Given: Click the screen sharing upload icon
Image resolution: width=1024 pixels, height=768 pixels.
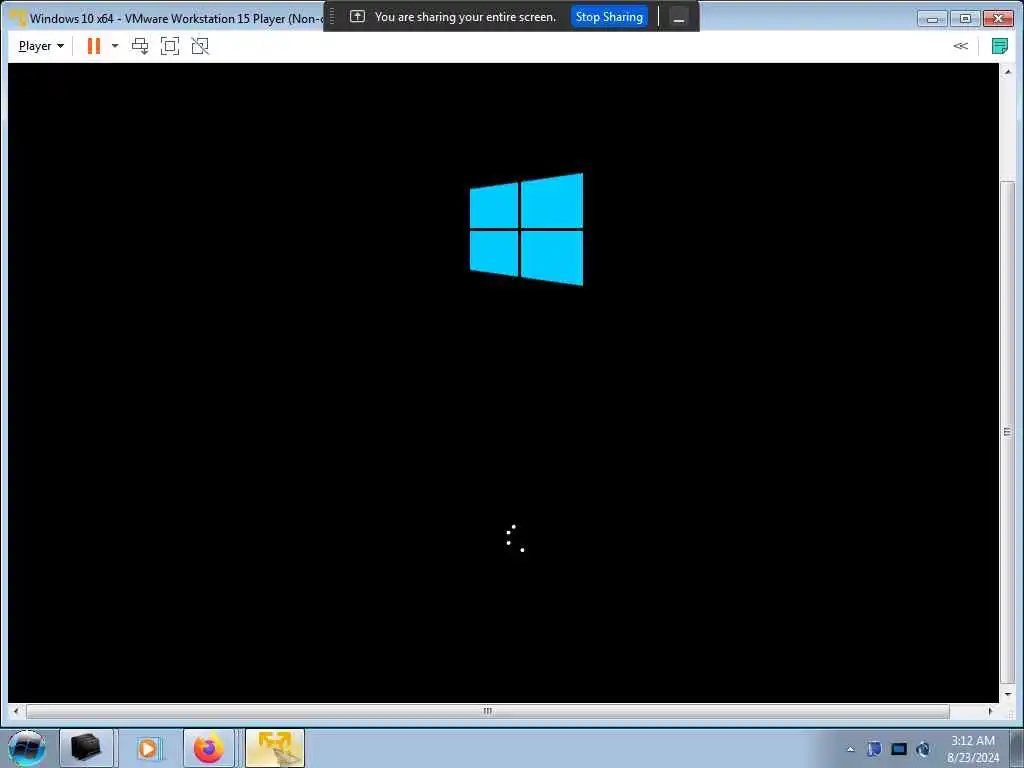Looking at the screenshot, I should coord(357,17).
